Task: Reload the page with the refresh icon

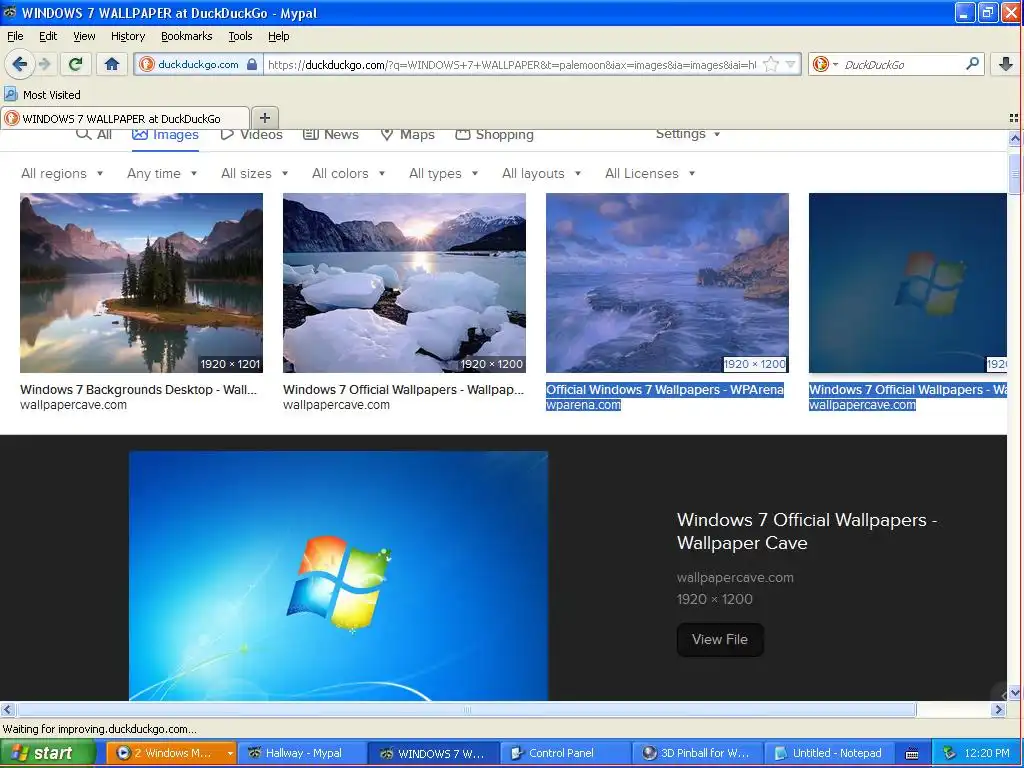Action: (x=75, y=64)
